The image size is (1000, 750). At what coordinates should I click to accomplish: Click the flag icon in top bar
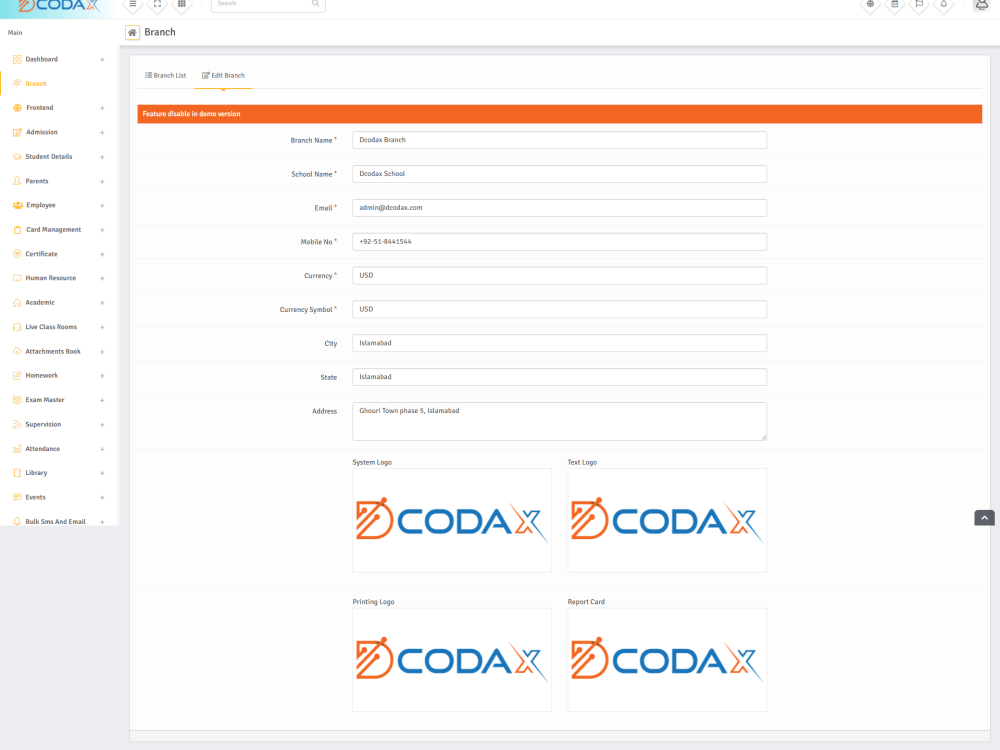pos(919,4)
